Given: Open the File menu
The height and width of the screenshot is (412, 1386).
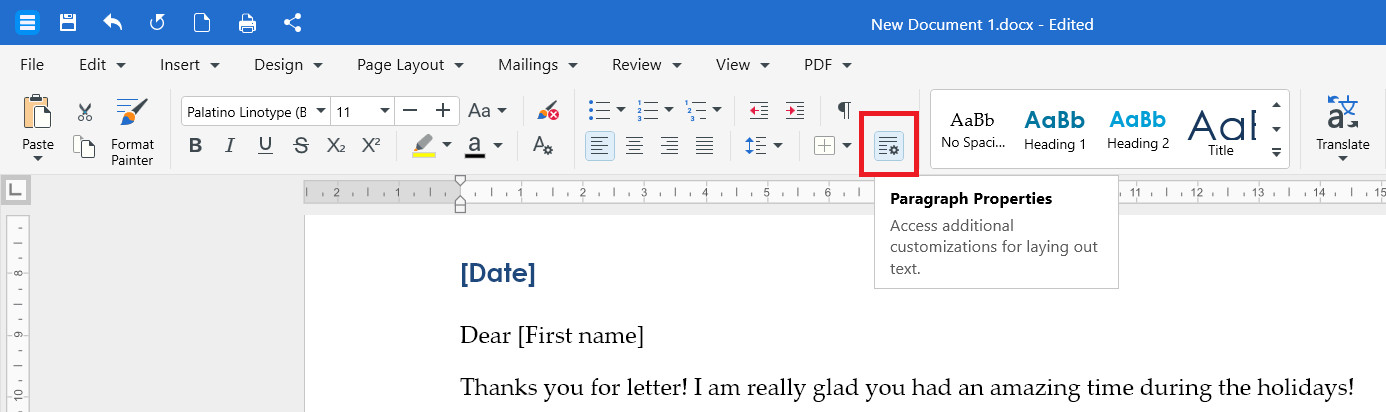Looking at the screenshot, I should click(32, 64).
